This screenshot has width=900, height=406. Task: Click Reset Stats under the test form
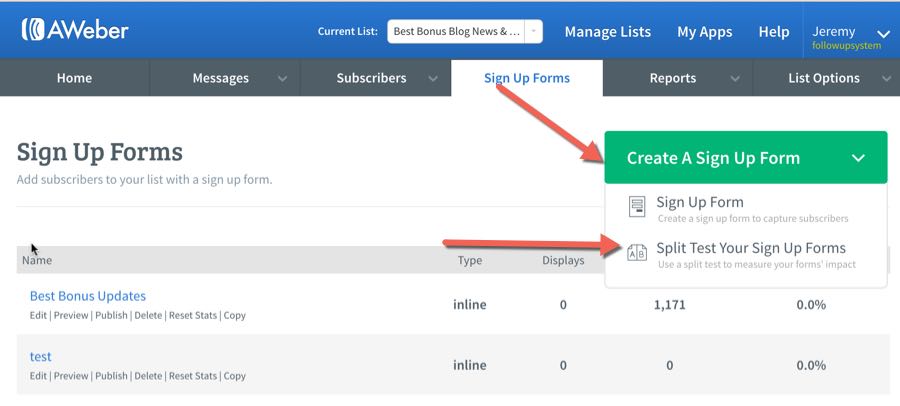tap(193, 376)
